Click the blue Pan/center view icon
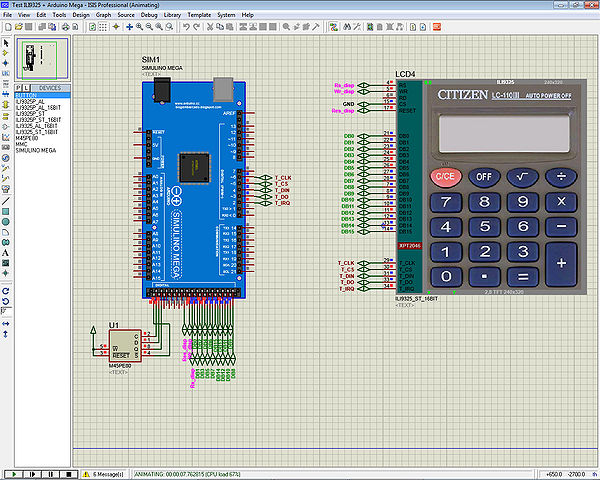The height and width of the screenshot is (480, 600). click(x=129, y=27)
